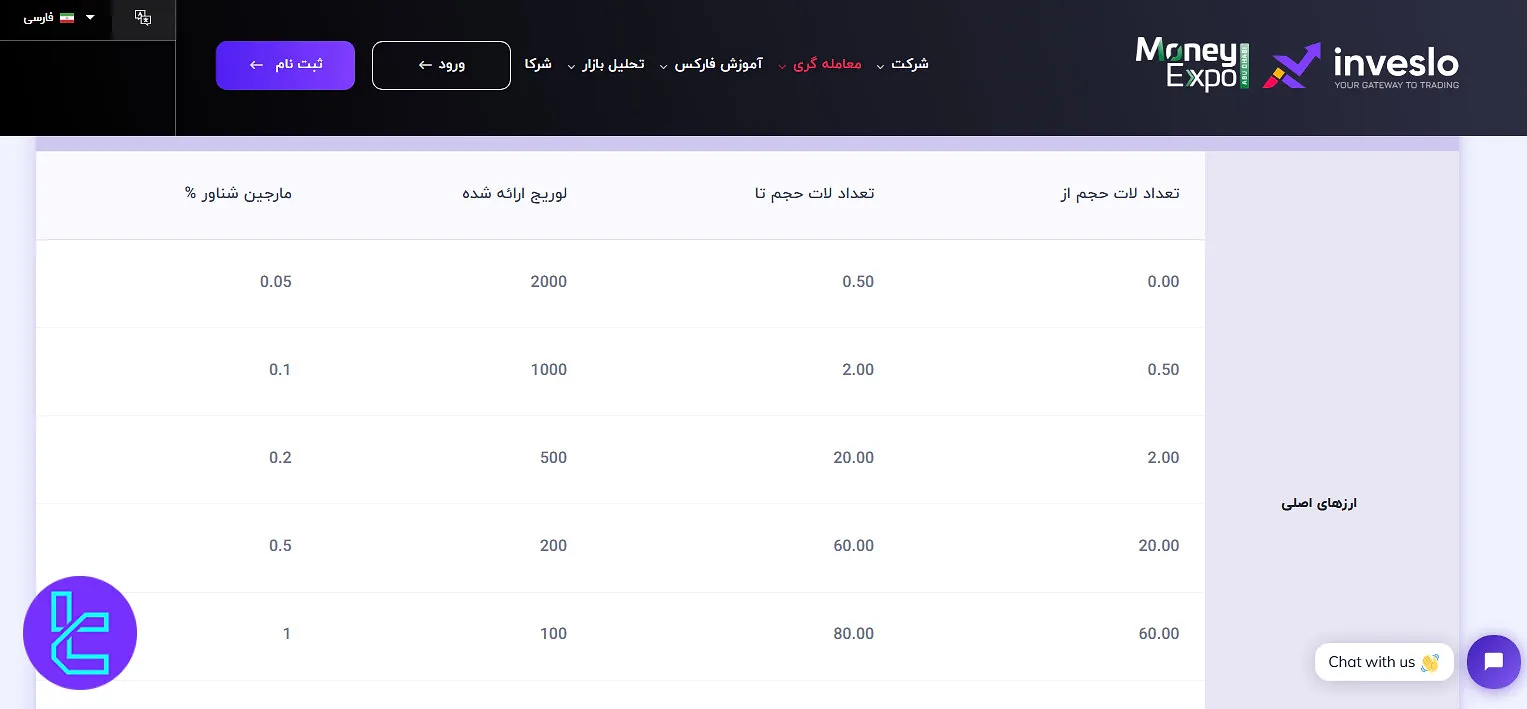Open chat via the purple speech bubble icon

[1493, 661]
